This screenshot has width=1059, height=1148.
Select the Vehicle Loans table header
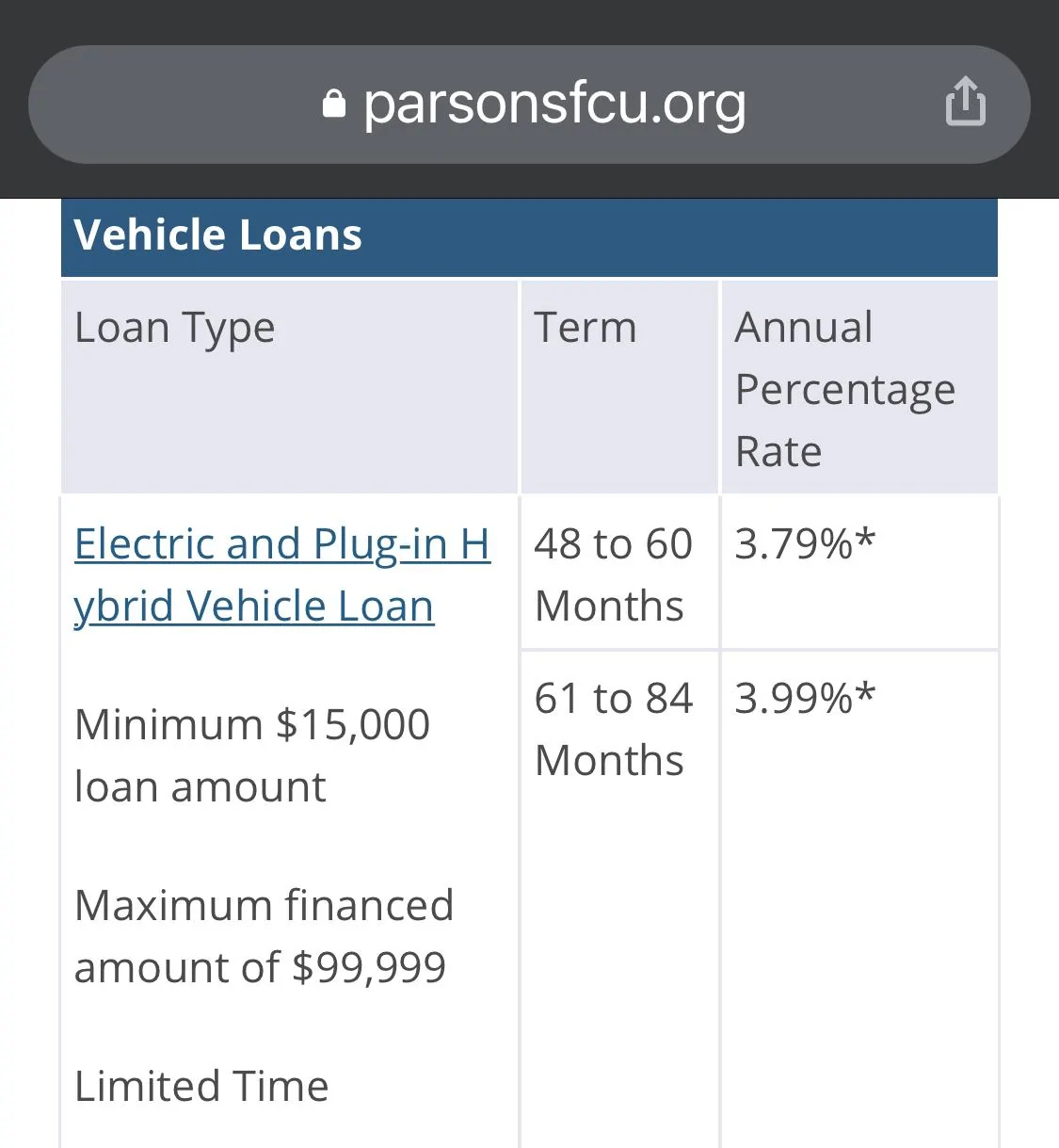tap(529, 236)
